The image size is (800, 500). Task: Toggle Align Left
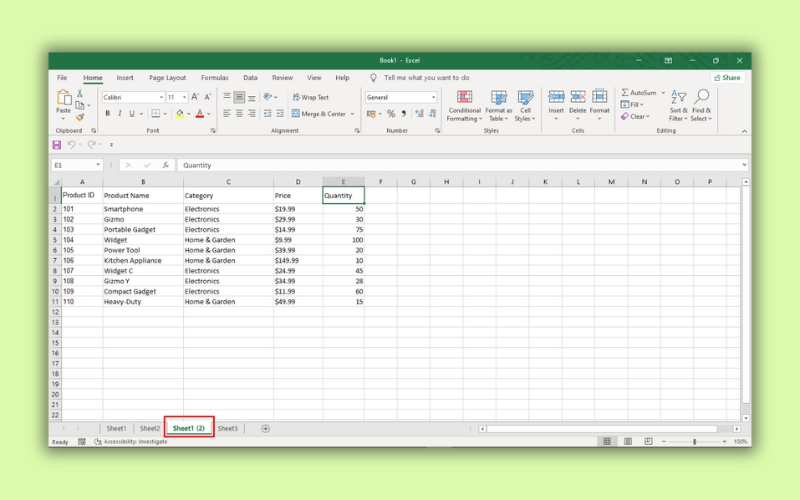click(227, 113)
